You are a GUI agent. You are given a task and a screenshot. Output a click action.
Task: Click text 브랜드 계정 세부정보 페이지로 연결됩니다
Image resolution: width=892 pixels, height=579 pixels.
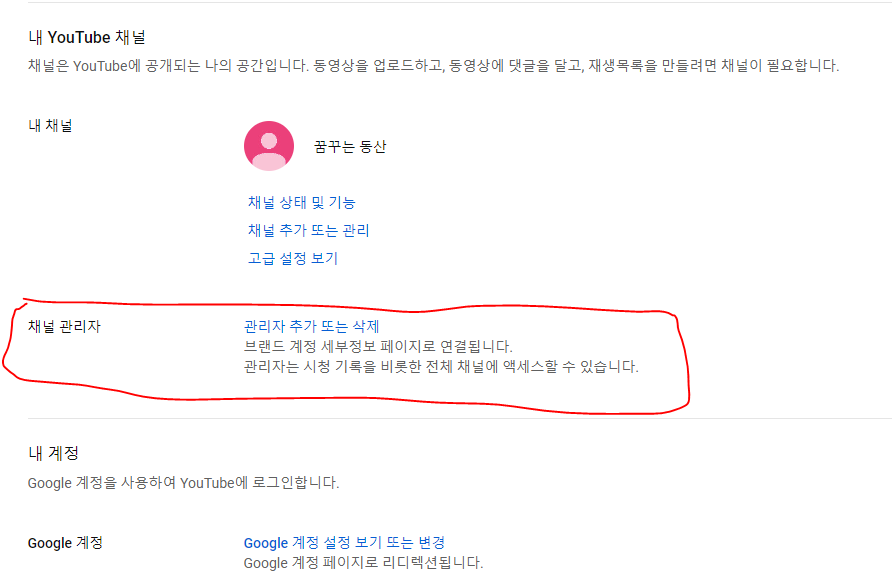click(378, 346)
